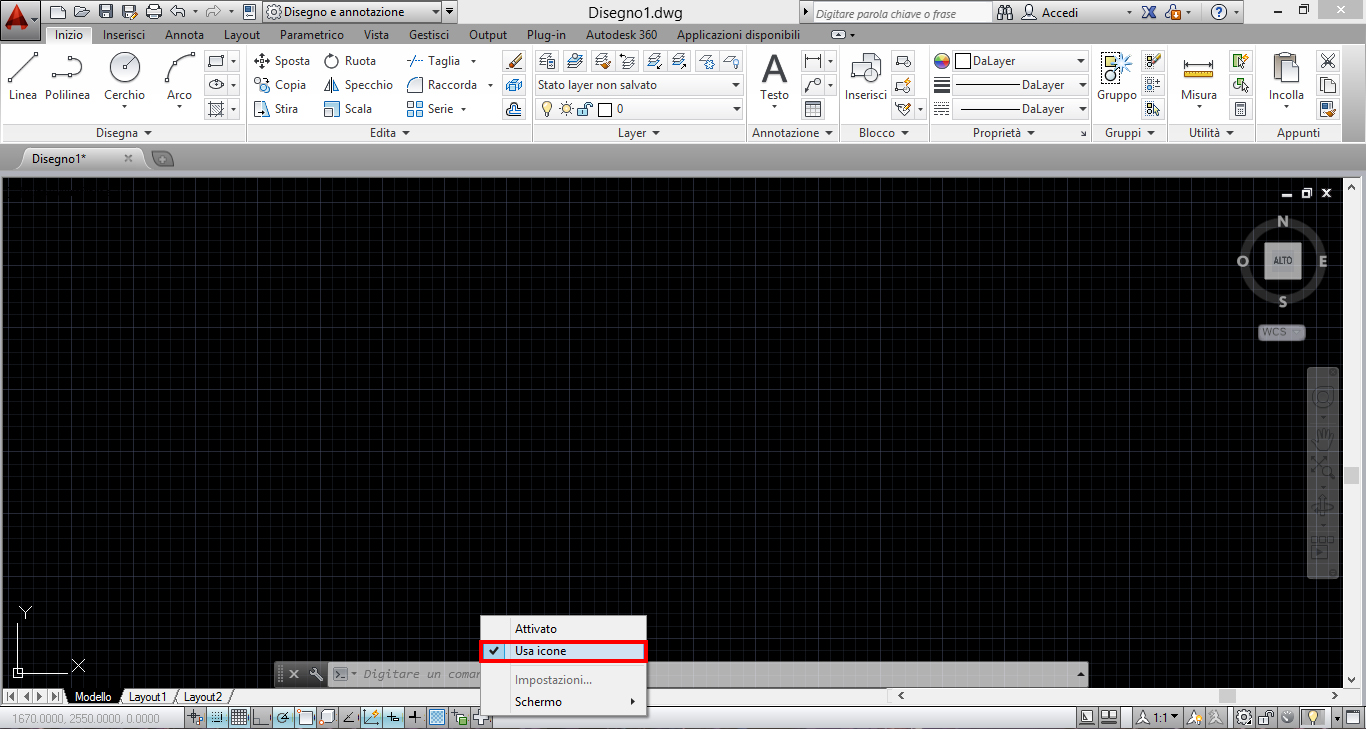The image size is (1366, 729).
Task: Expand the Disegna panel
Action: pyautogui.click(x=124, y=133)
